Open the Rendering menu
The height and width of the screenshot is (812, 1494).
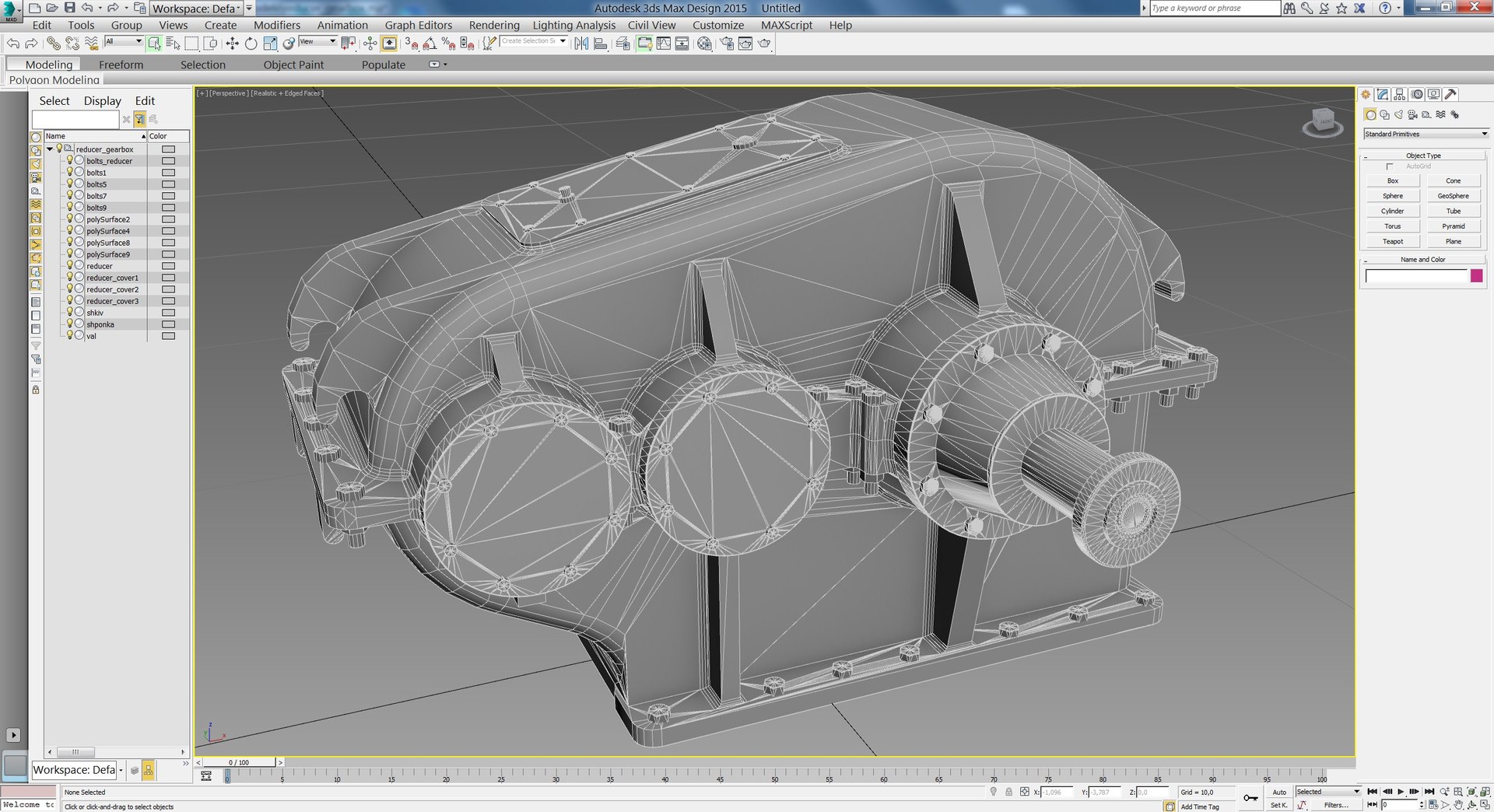pos(494,25)
